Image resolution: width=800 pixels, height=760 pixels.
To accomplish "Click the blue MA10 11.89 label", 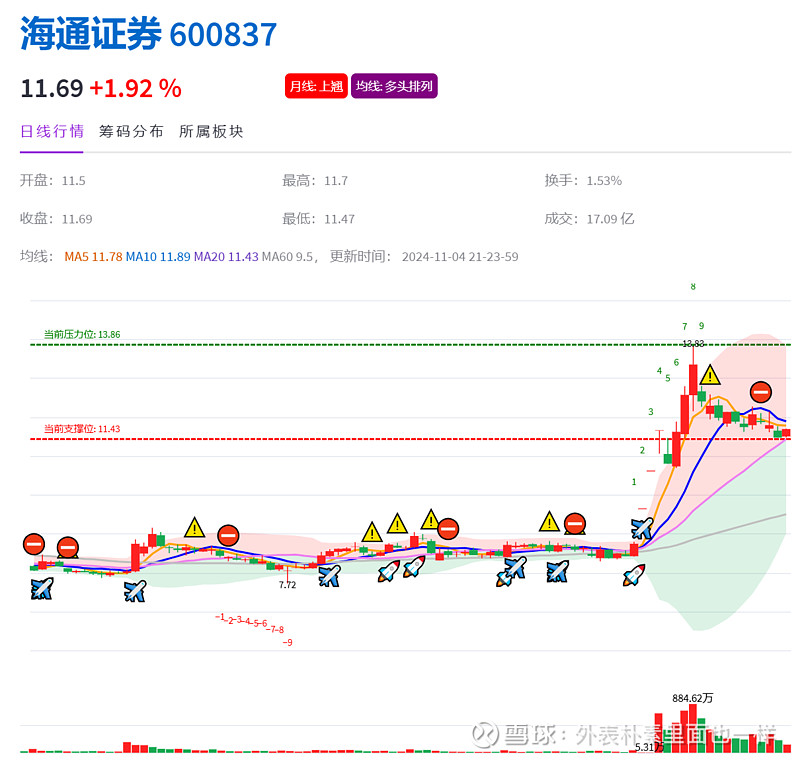I will pos(158,257).
